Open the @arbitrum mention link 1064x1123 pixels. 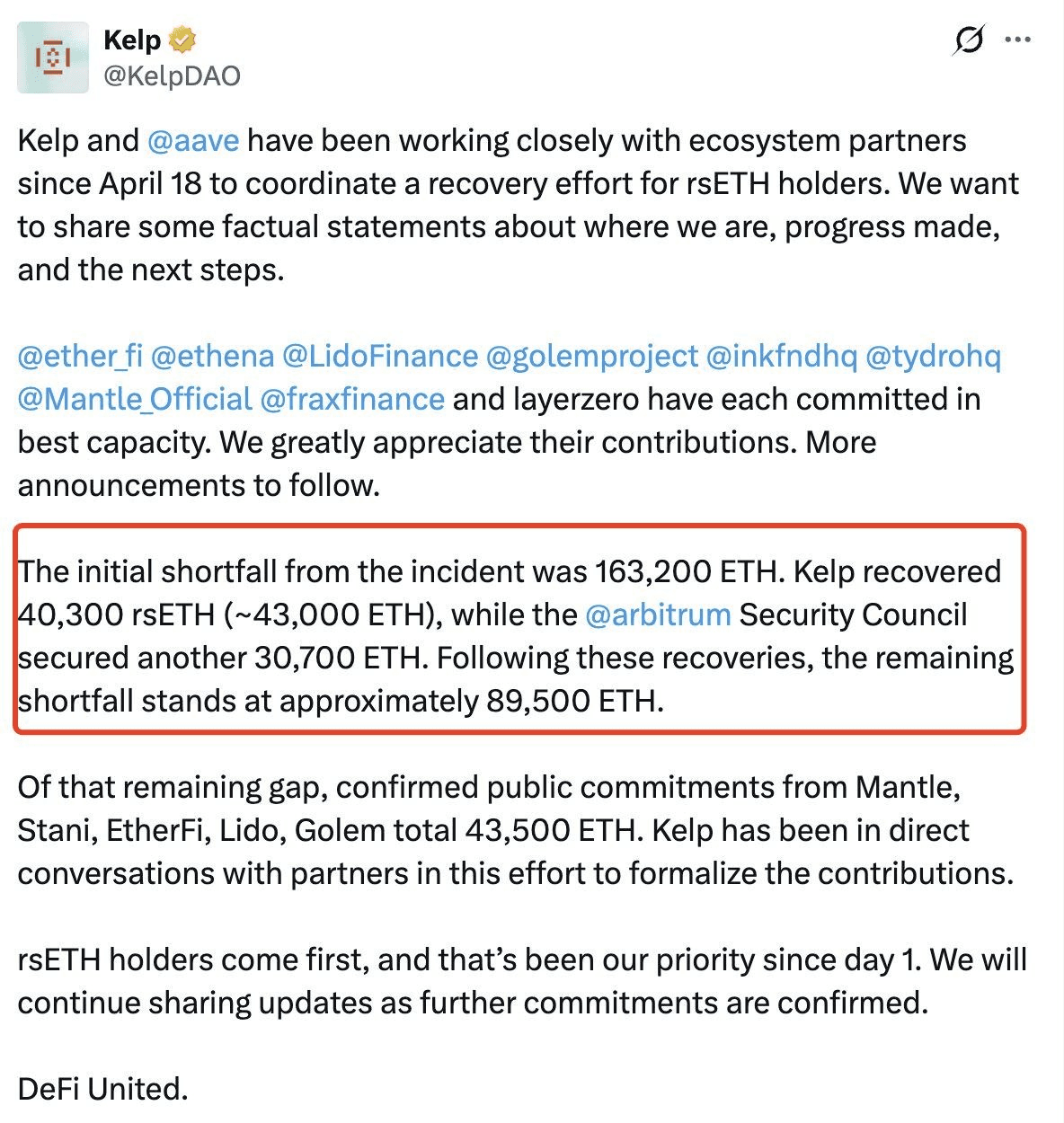658,615
